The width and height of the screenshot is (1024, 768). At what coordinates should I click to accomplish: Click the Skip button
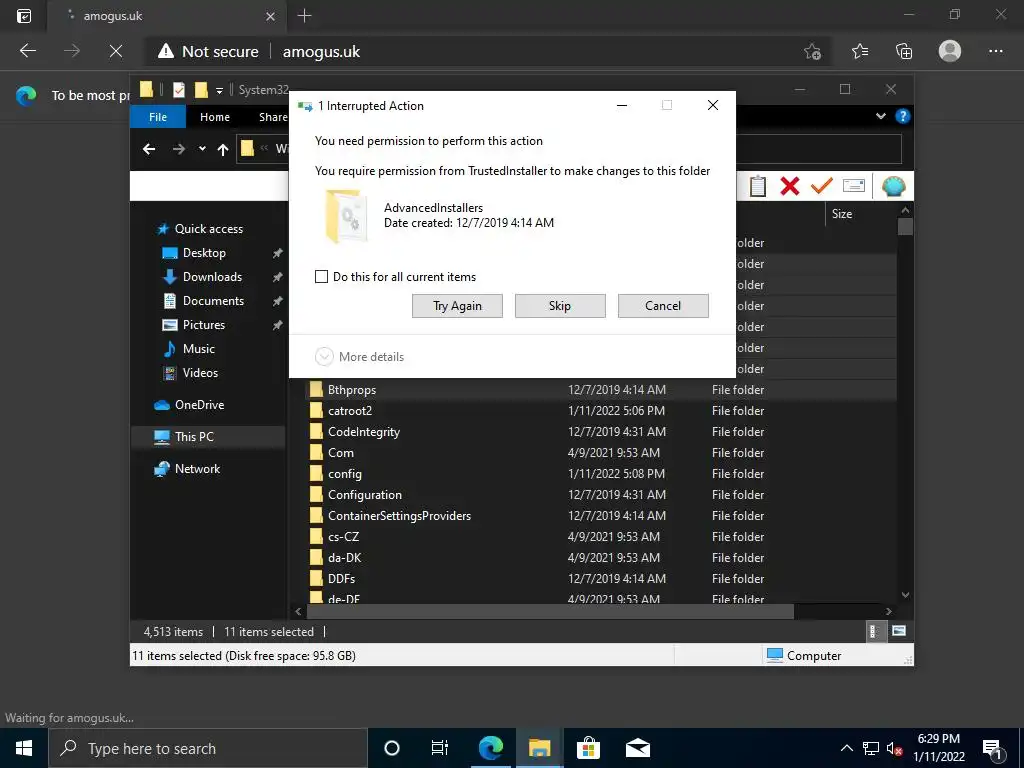(x=560, y=306)
